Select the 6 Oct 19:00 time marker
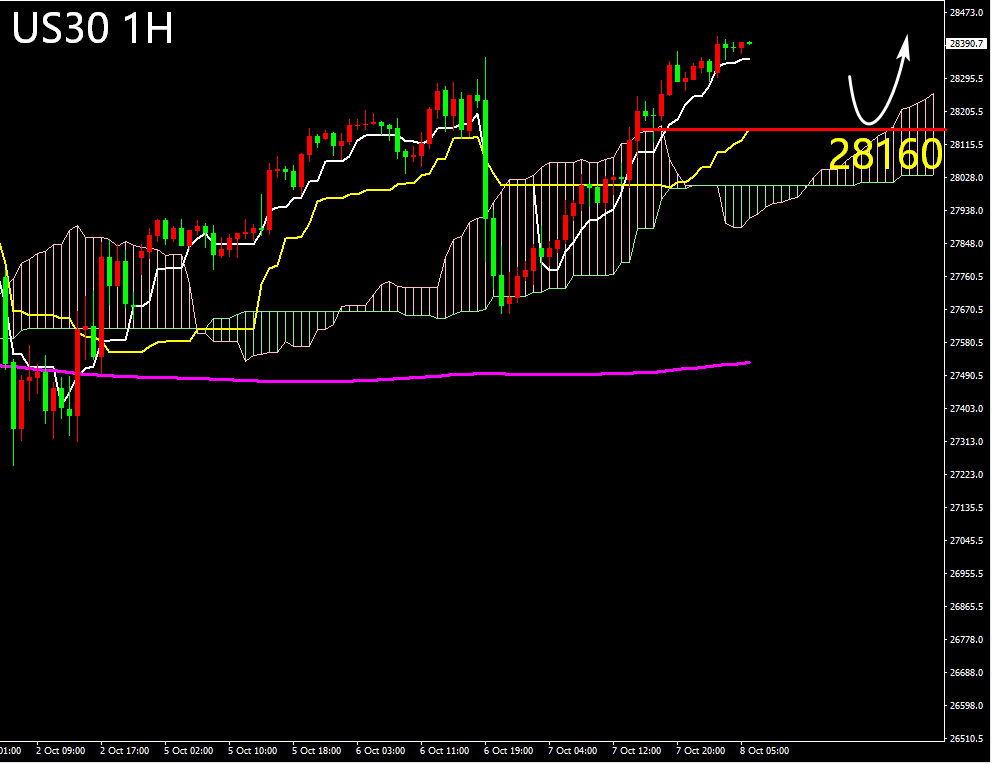Viewport: 992px width, 764px height. pos(508,750)
